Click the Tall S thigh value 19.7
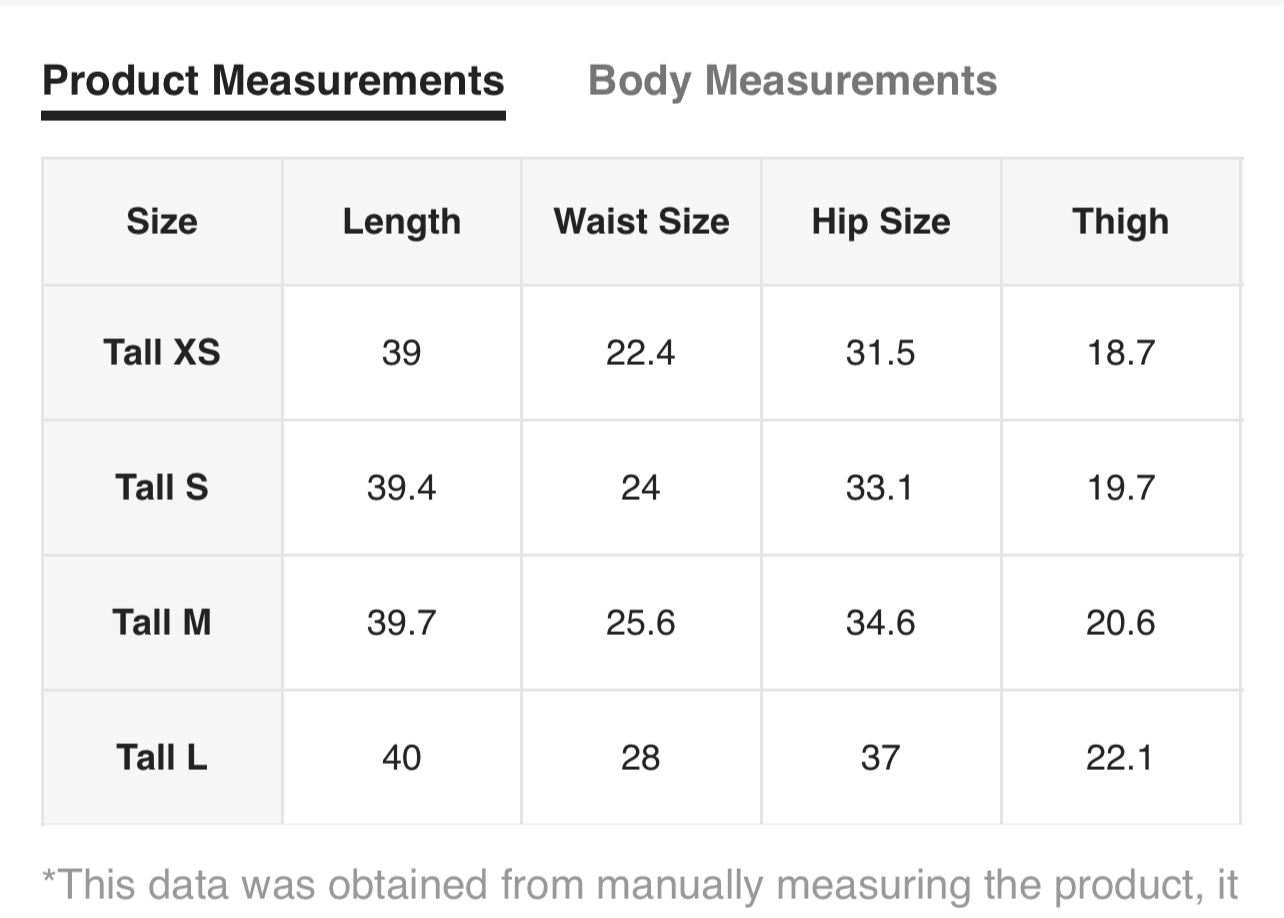 click(1120, 487)
